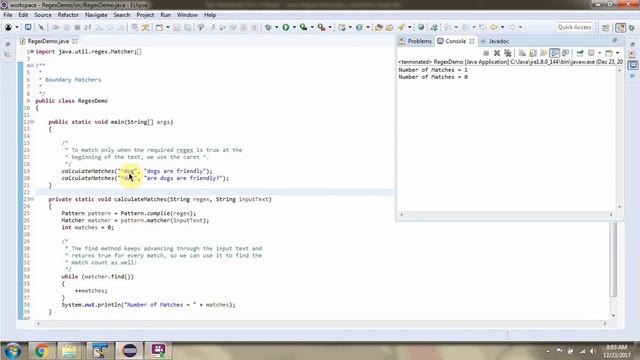Close the Console view tab
Screen dimensions: 640x360
tap(472, 41)
